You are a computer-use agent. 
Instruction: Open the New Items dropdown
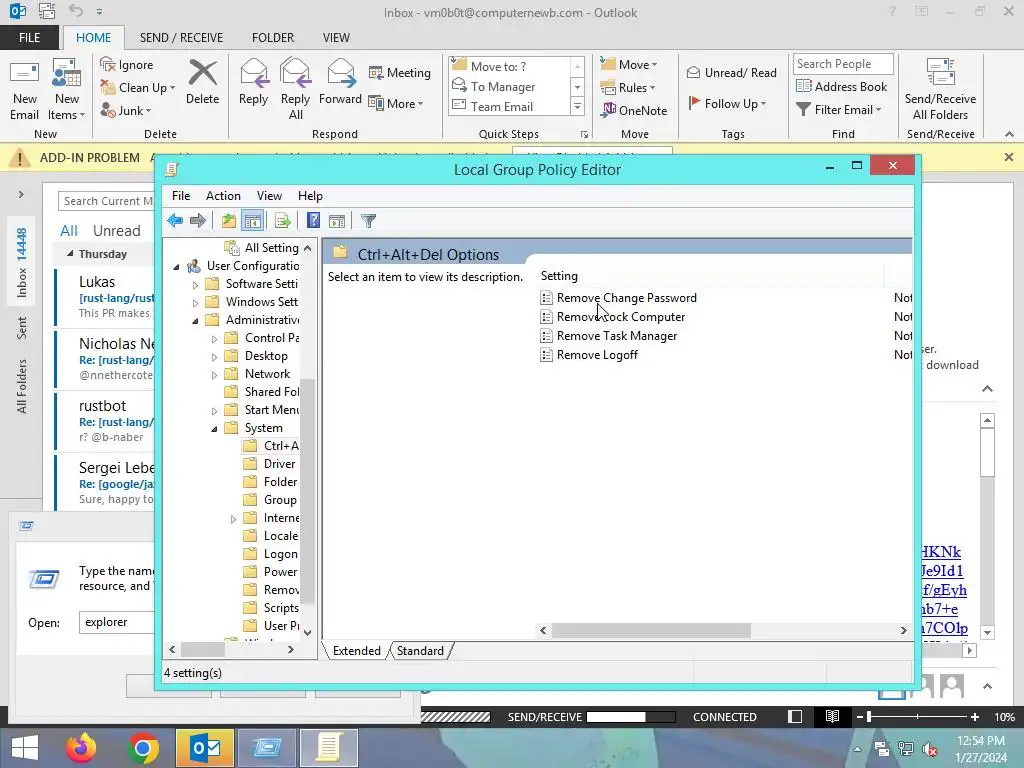coord(67,89)
